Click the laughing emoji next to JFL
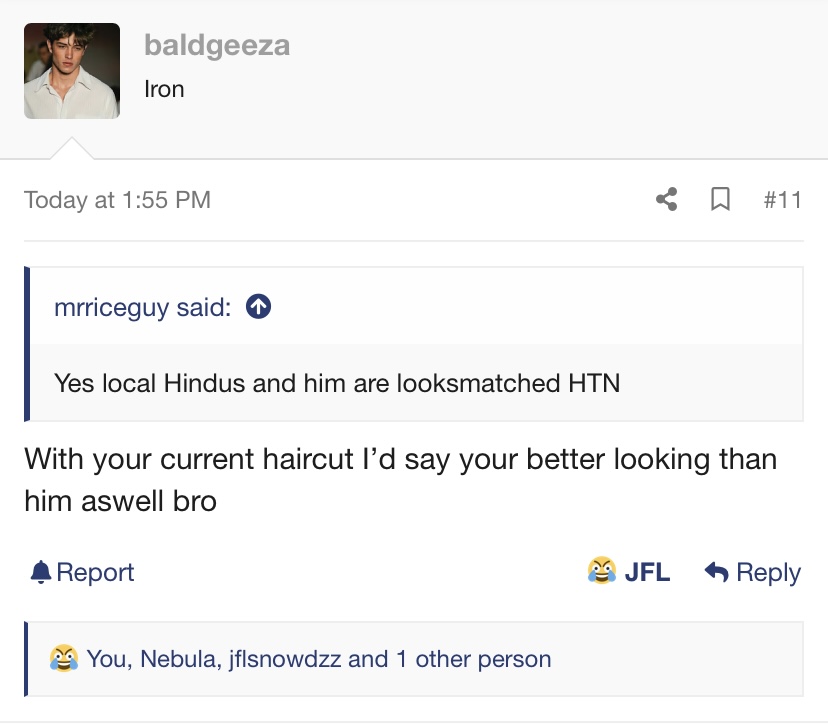 pos(601,570)
